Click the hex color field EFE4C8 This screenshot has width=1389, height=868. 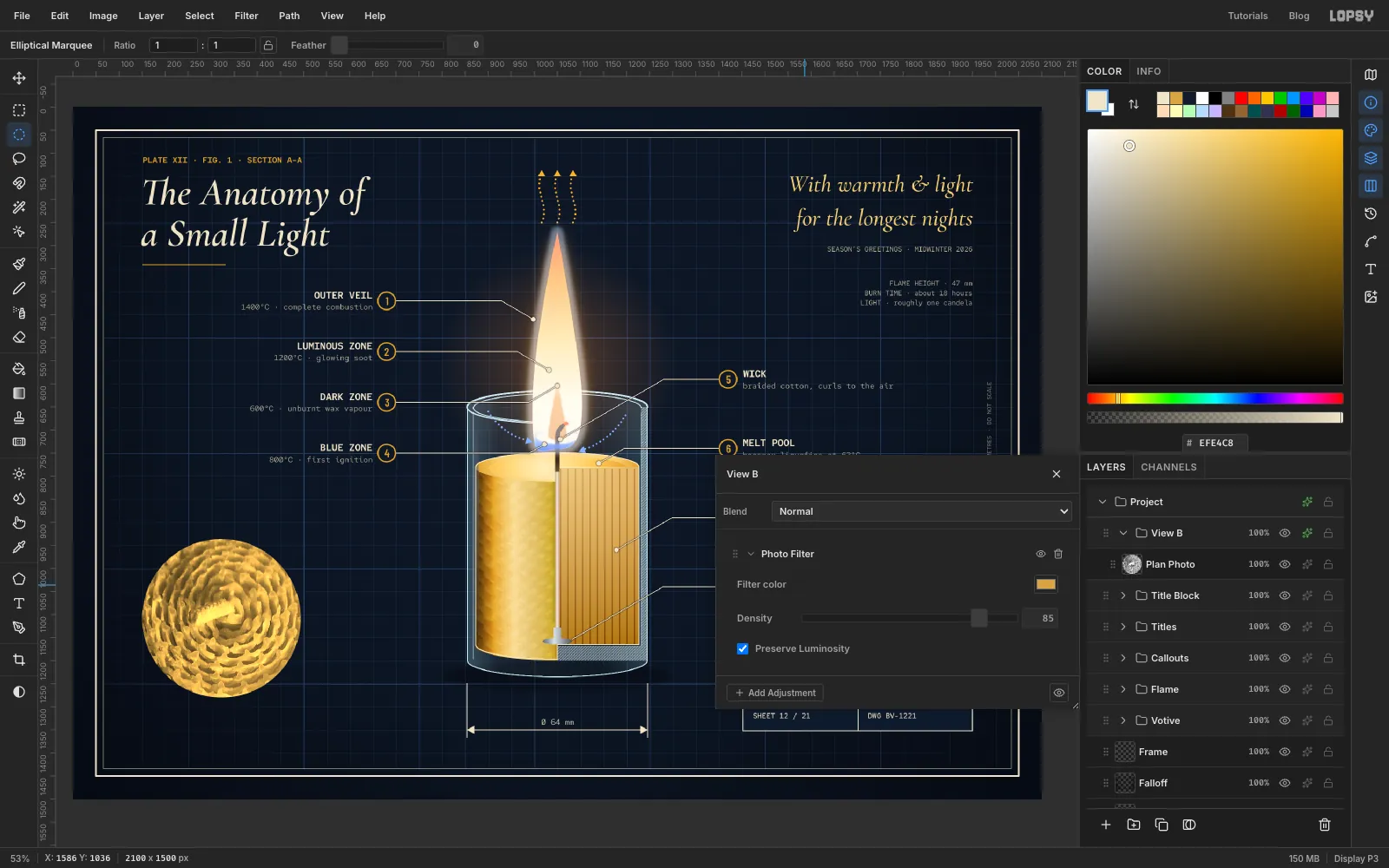pyautogui.click(x=1215, y=443)
